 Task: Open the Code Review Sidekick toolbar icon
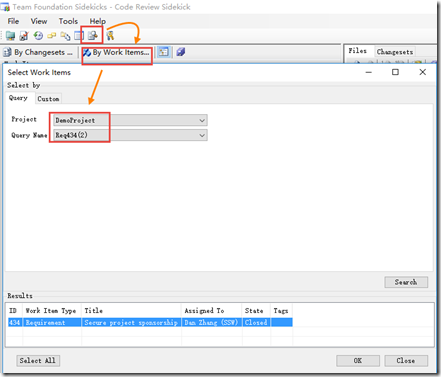pyautogui.click(x=92, y=35)
